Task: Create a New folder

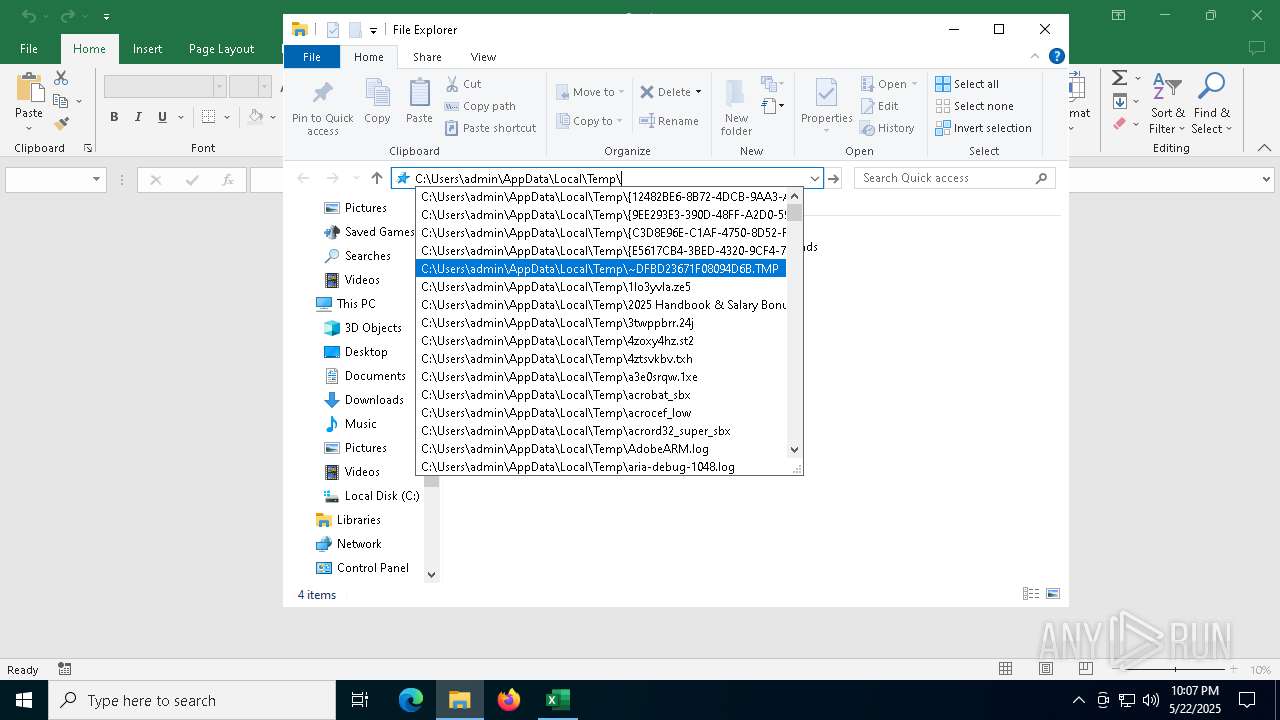Action: tap(736, 107)
